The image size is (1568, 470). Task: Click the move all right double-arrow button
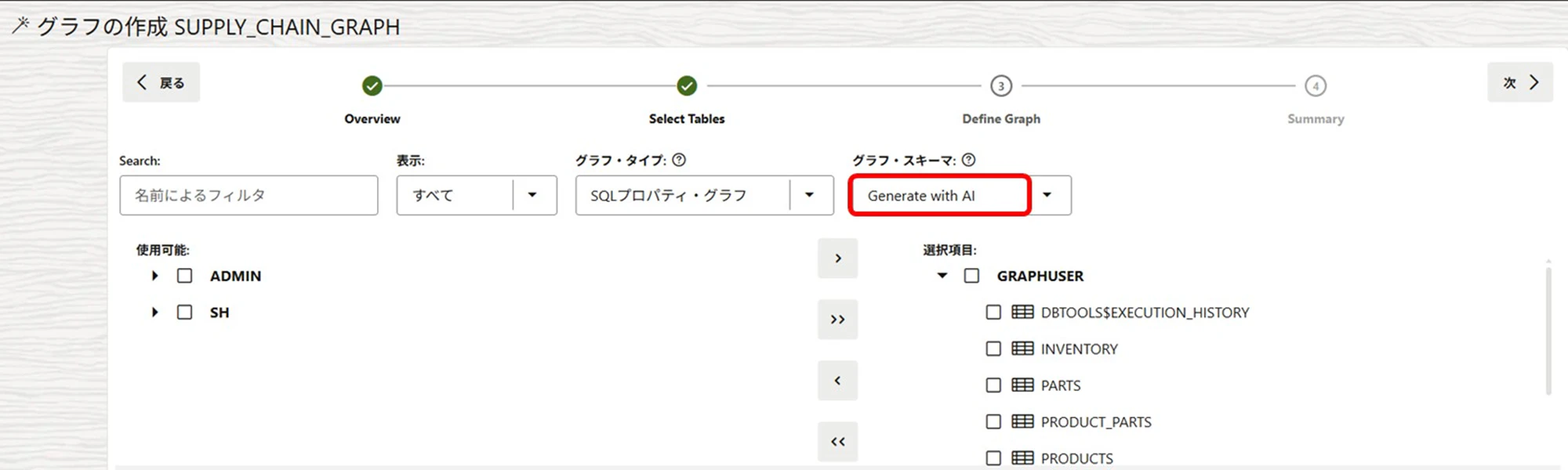coord(837,320)
